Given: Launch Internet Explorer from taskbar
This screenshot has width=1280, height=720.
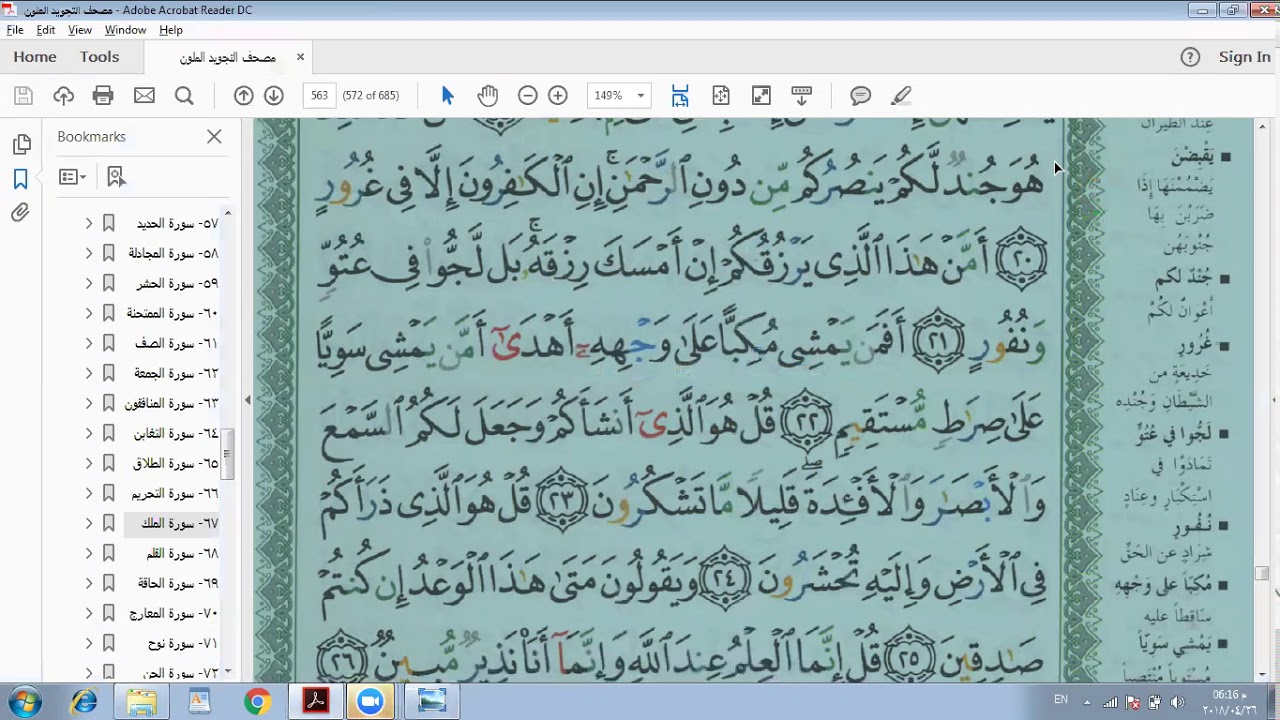Looking at the screenshot, I should (84, 702).
